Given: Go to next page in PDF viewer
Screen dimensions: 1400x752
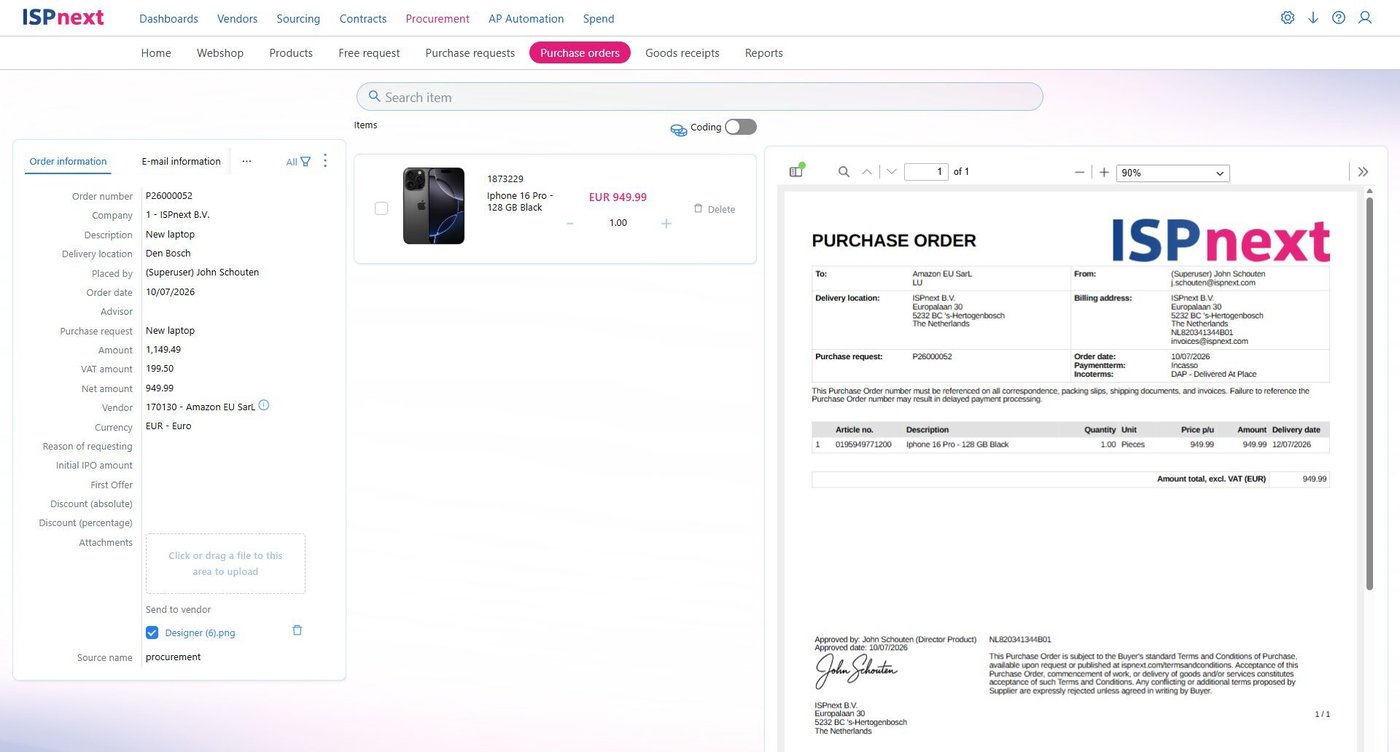Looking at the screenshot, I should (891, 172).
